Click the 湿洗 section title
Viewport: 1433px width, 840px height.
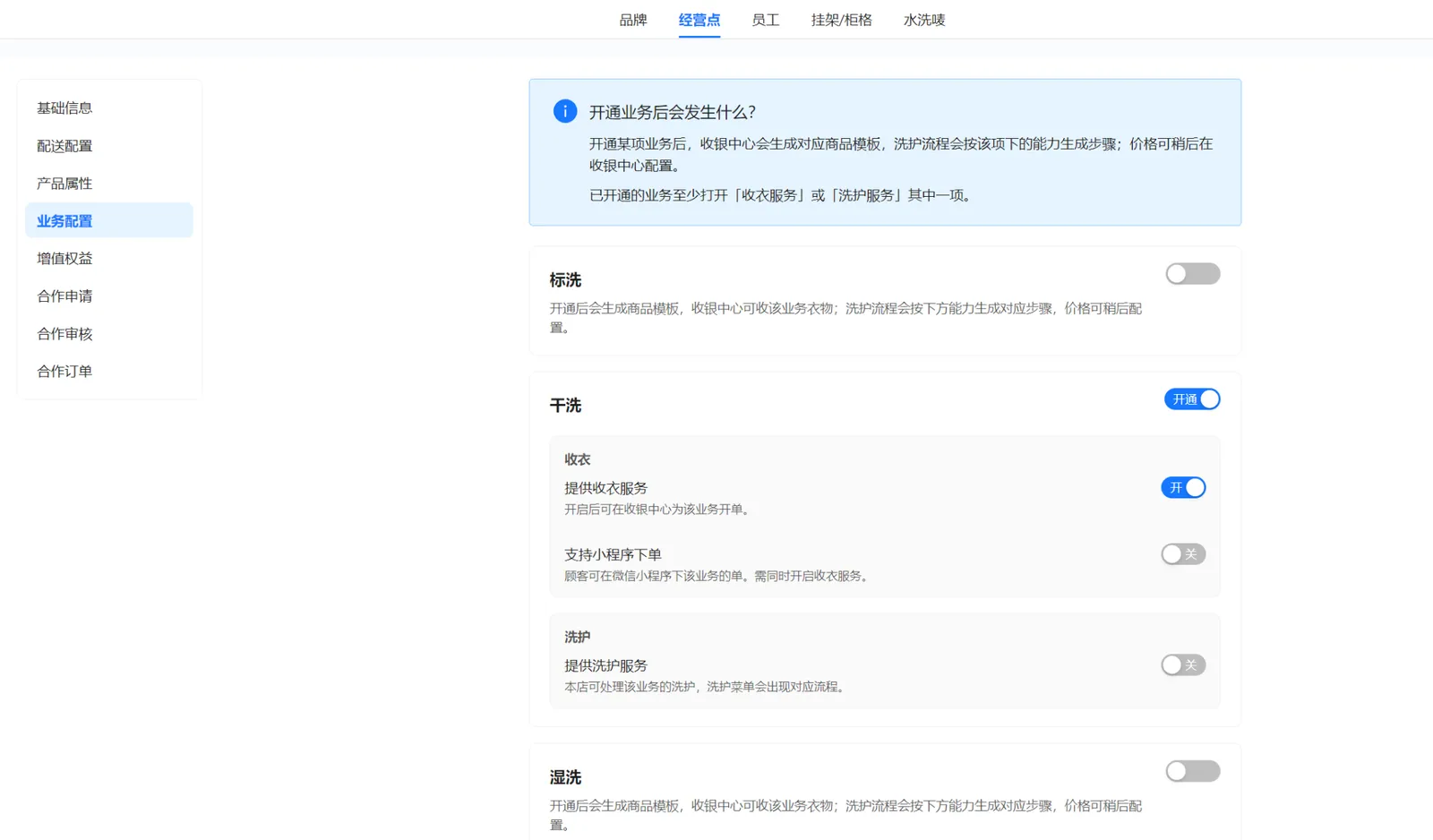click(565, 777)
